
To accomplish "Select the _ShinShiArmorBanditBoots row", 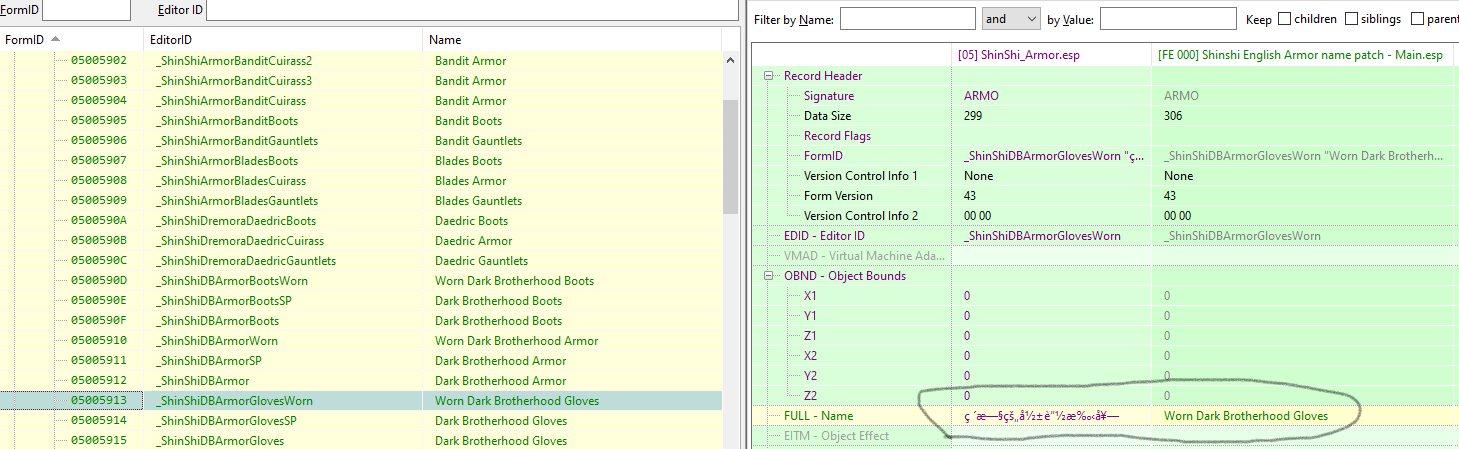I will point(360,121).
